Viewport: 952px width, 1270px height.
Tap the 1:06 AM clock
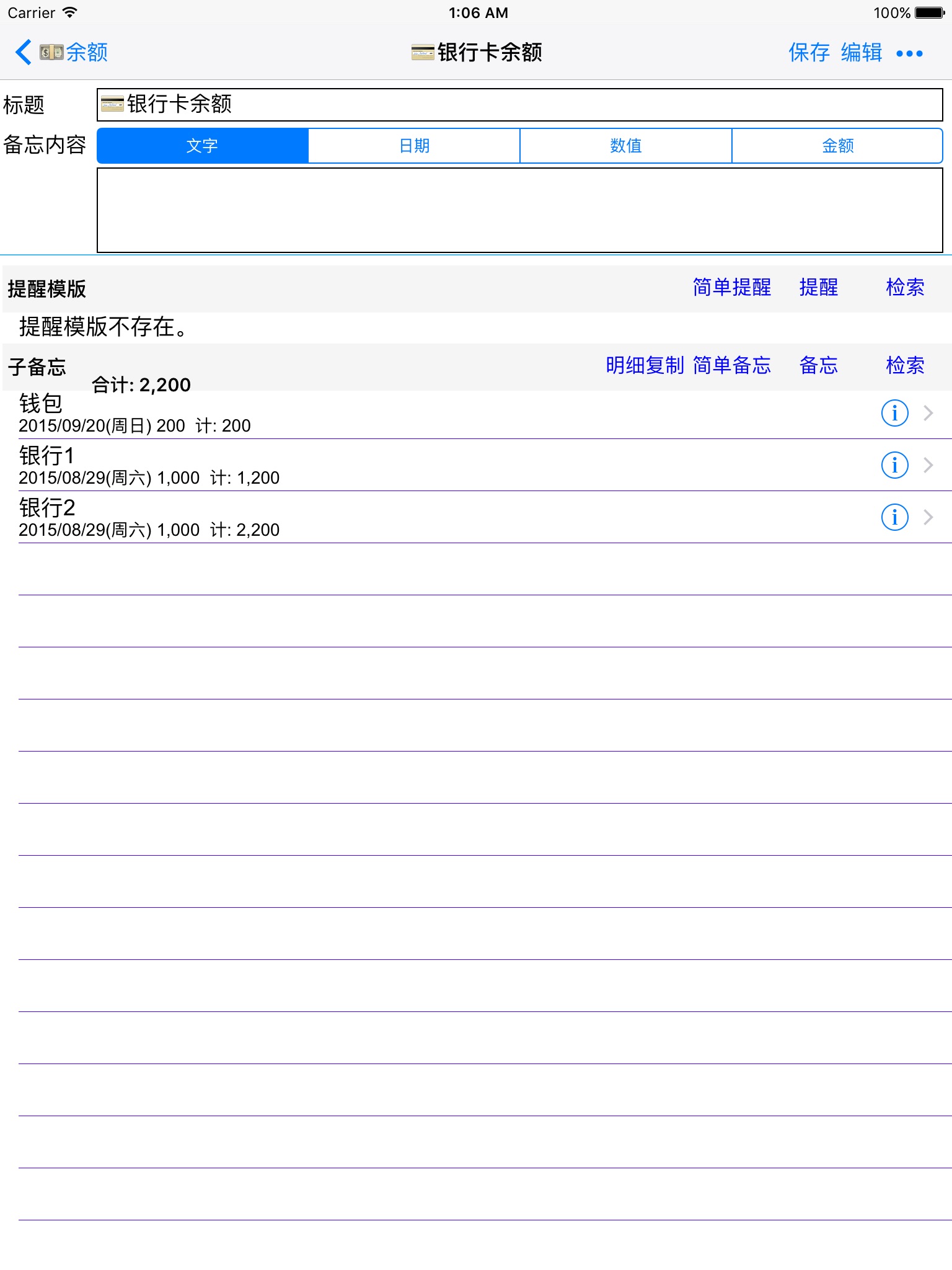478,13
